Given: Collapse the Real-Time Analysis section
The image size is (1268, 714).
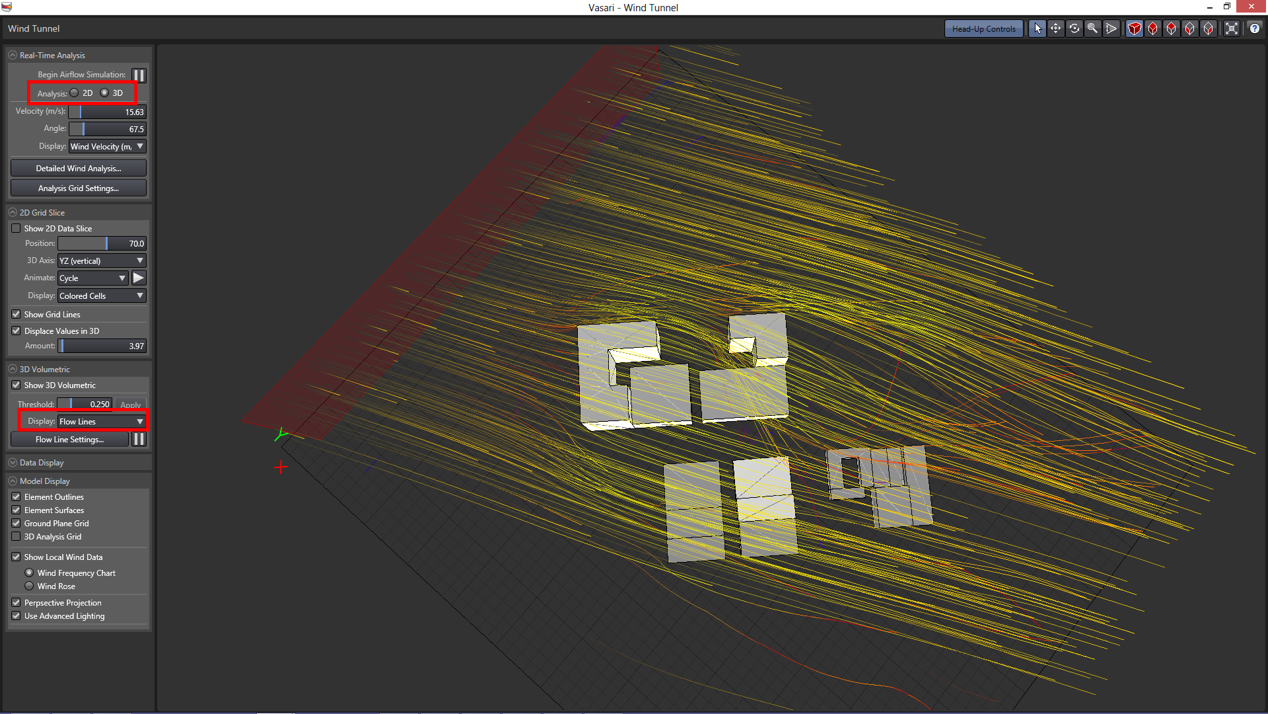Looking at the screenshot, I should pos(13,56).
